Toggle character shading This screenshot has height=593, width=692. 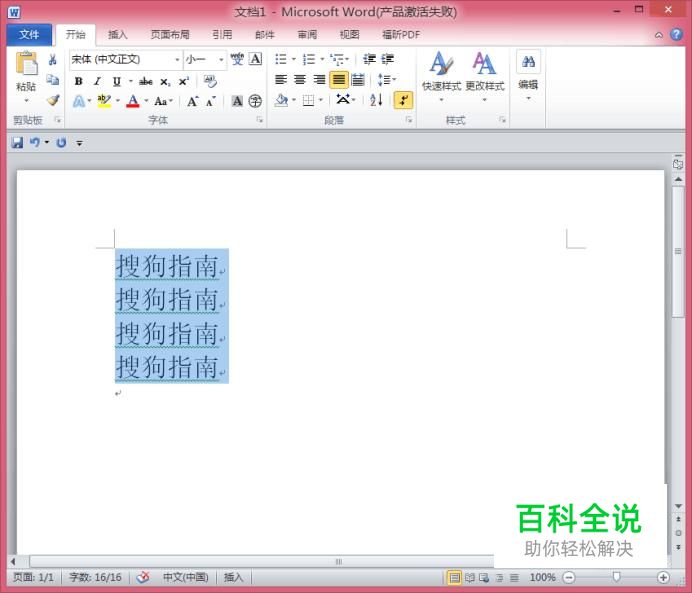(x=237, y=101)
